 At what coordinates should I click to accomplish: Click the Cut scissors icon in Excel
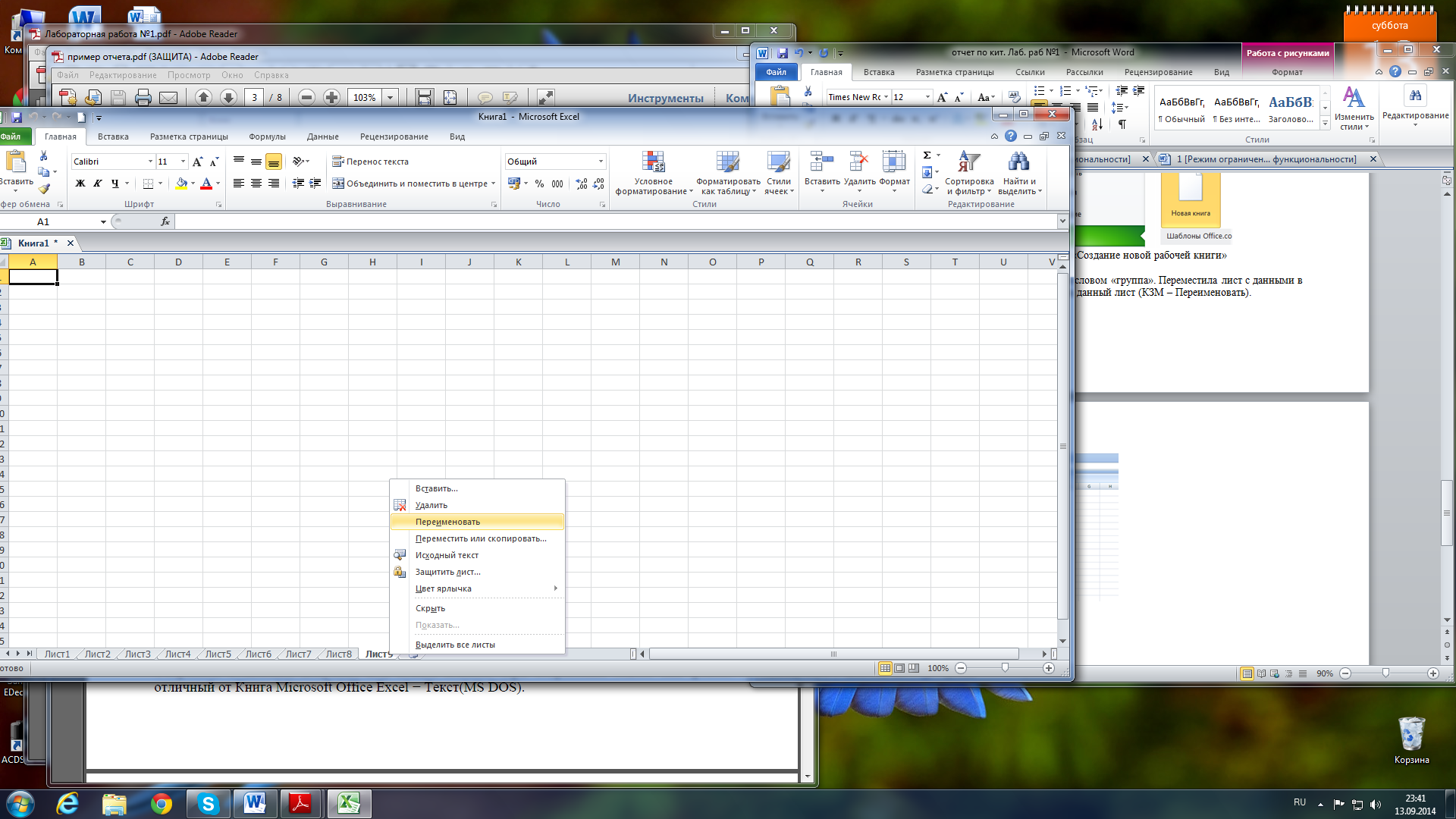tap(44, 155)
